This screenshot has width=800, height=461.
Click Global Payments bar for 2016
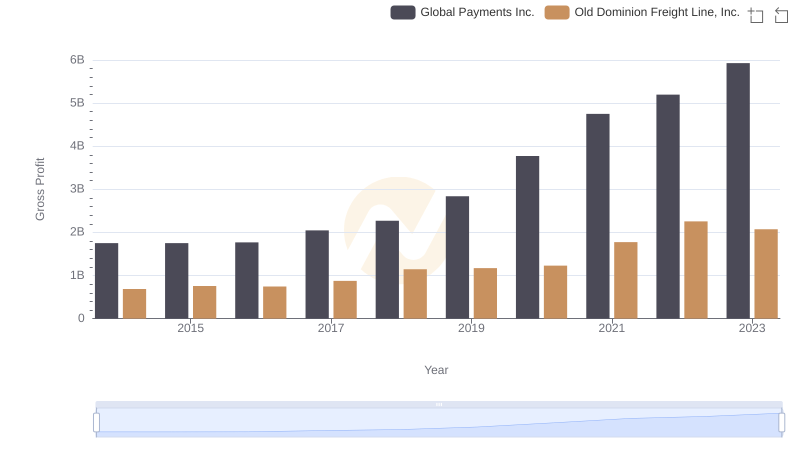pos(247,280)
